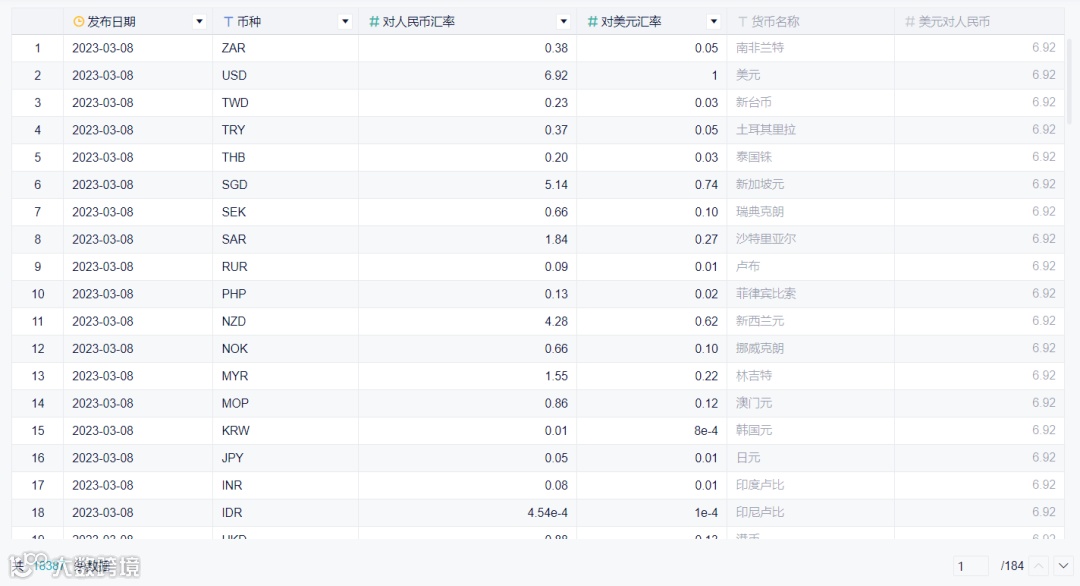Click the 菲律宾比索 name cell
The image size is (1080, 586).
click(811, 294)
